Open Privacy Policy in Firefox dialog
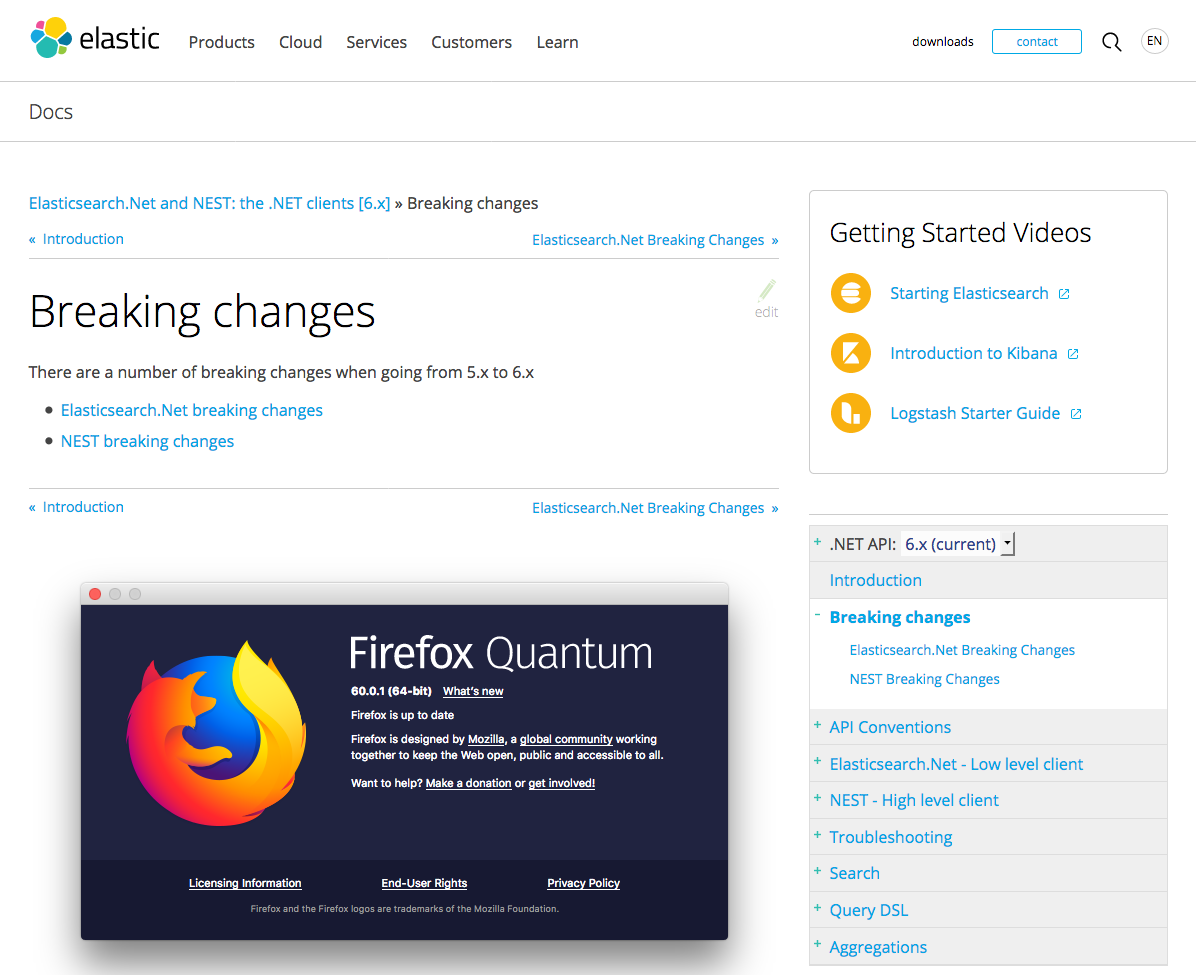This screenshot has width=1196, height=975. pos(584,883)
